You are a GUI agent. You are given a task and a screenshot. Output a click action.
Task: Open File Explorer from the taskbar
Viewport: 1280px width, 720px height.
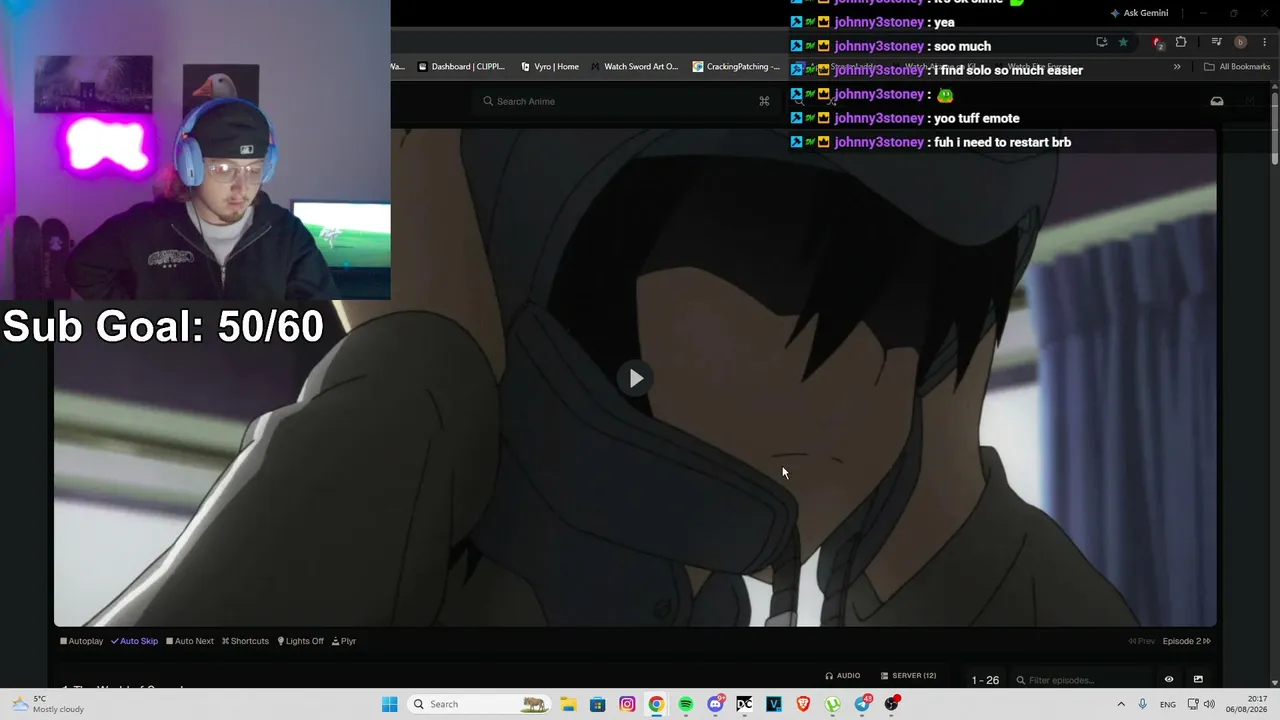(x=568, y=704)
